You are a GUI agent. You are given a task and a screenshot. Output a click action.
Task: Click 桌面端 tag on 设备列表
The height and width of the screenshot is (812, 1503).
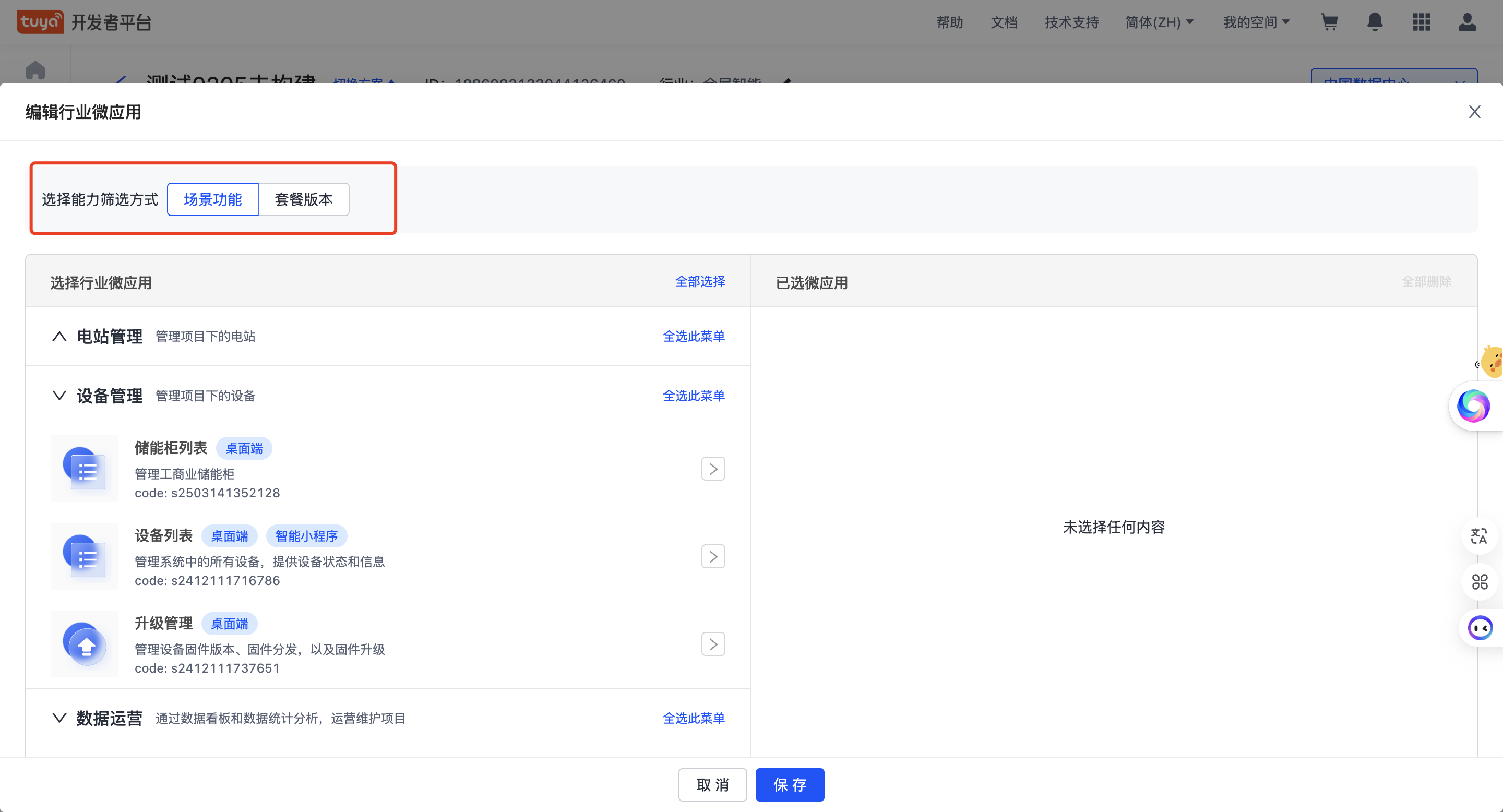[229, 536]
